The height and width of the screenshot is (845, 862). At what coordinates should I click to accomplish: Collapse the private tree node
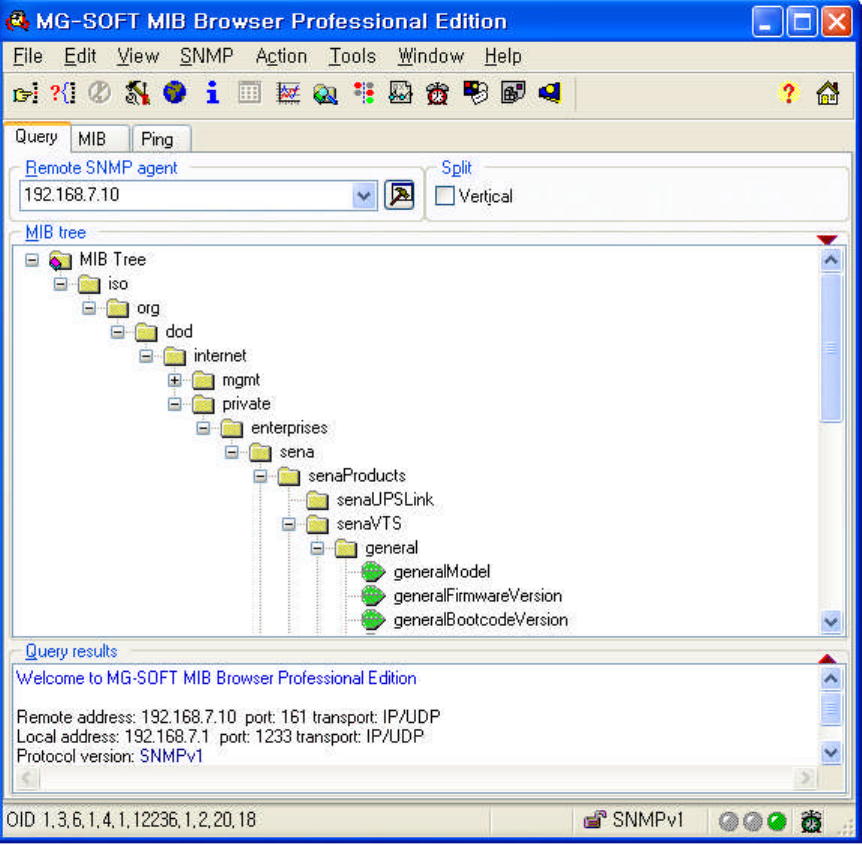tap(175, 404)
